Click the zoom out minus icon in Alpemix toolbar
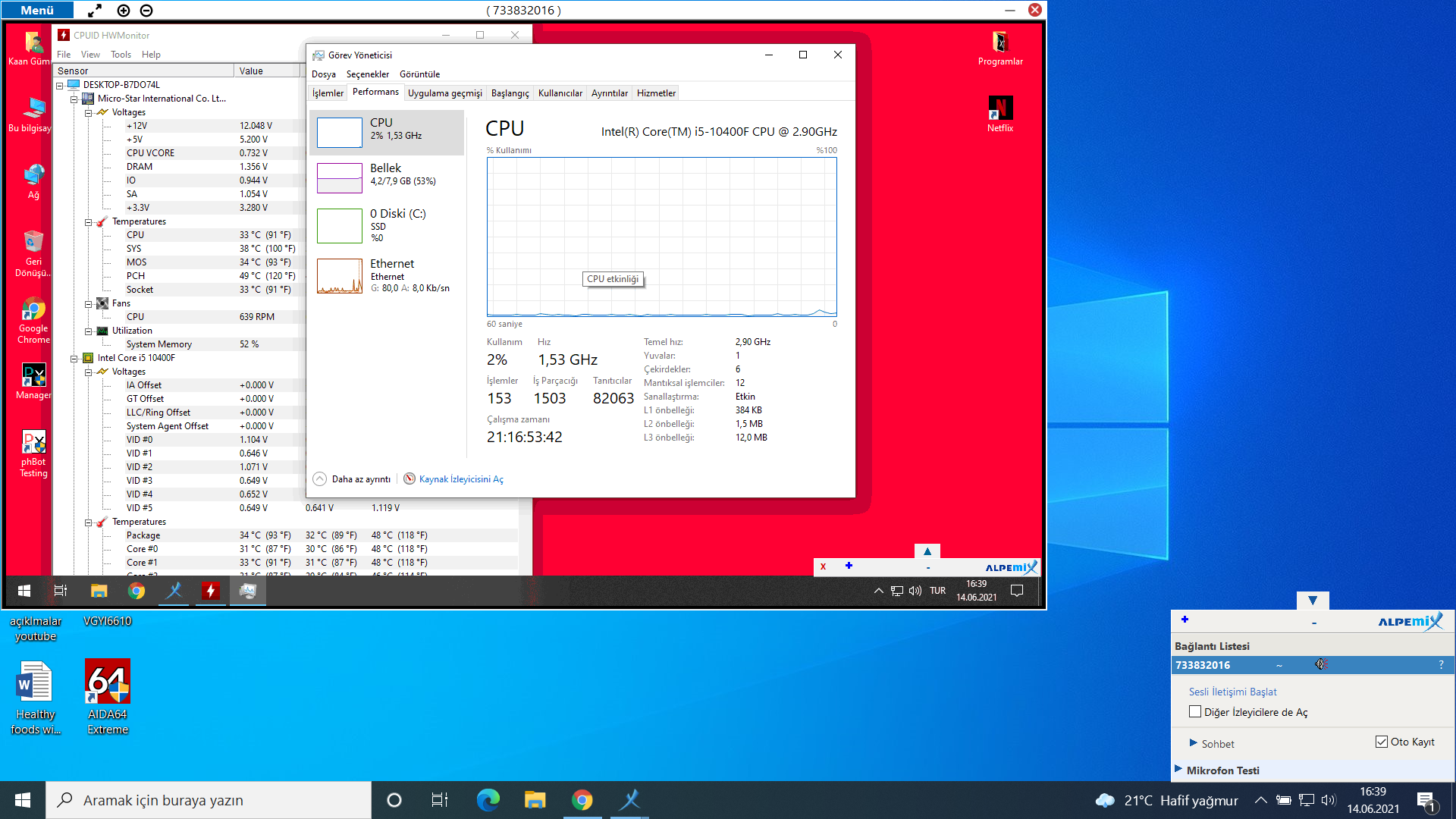This screenshot has height=819, width=1456. [146, 11]
